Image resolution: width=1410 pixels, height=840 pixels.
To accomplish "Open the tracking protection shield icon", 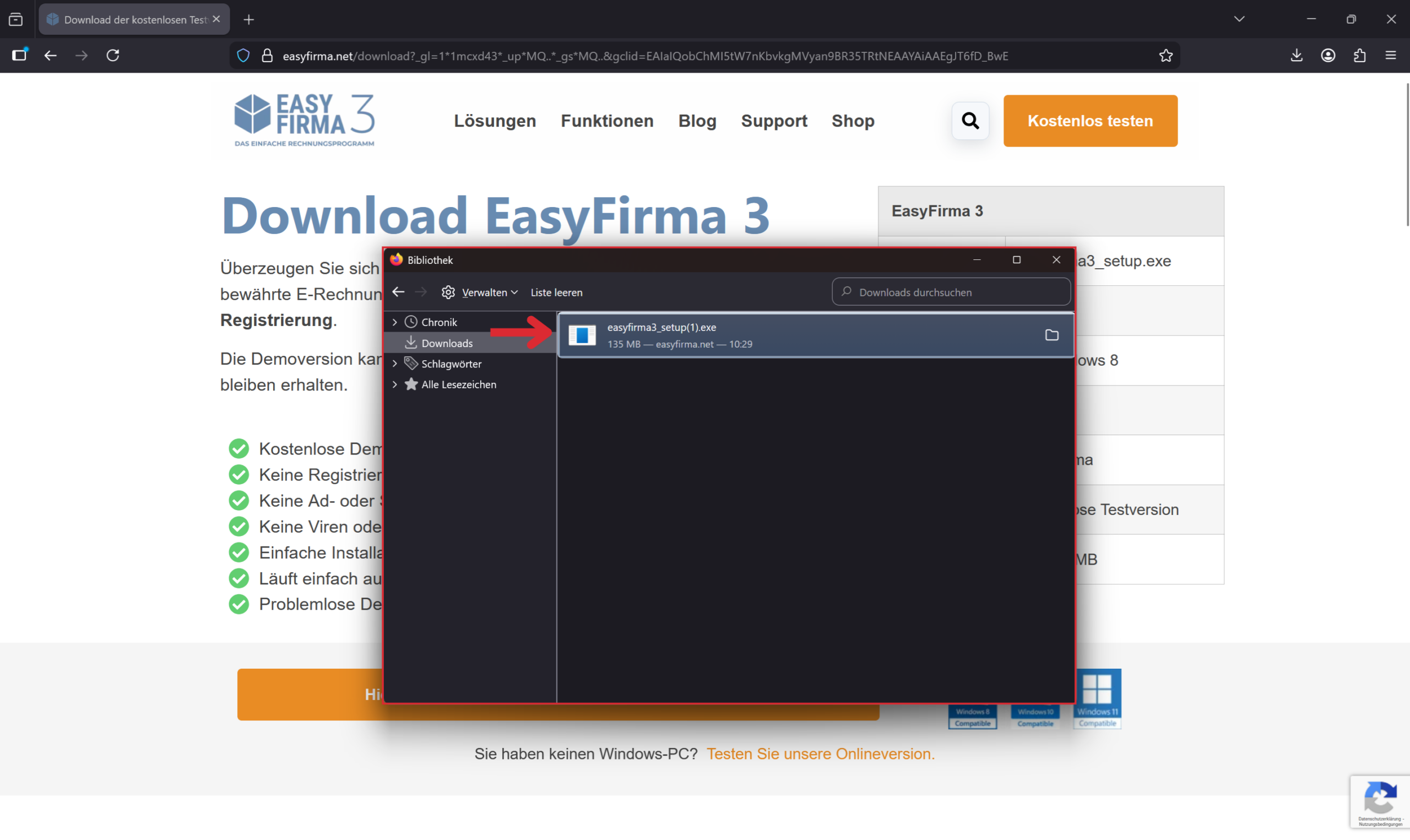I will tap(243, 56).
